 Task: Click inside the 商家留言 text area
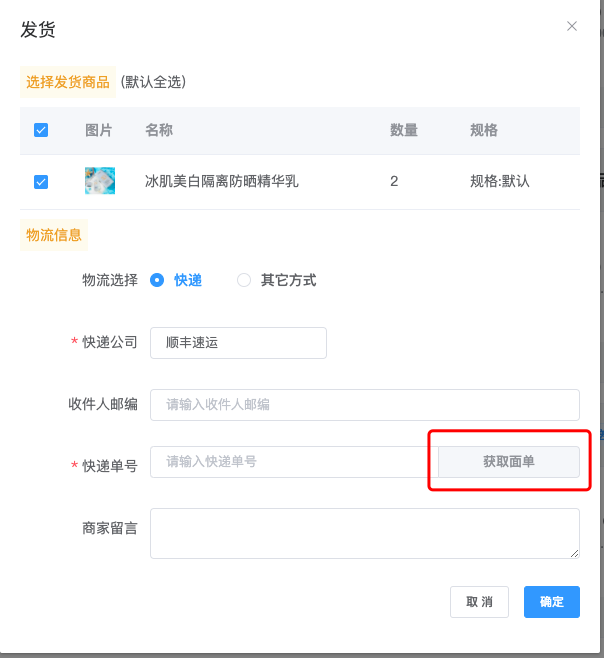[365, 533]
